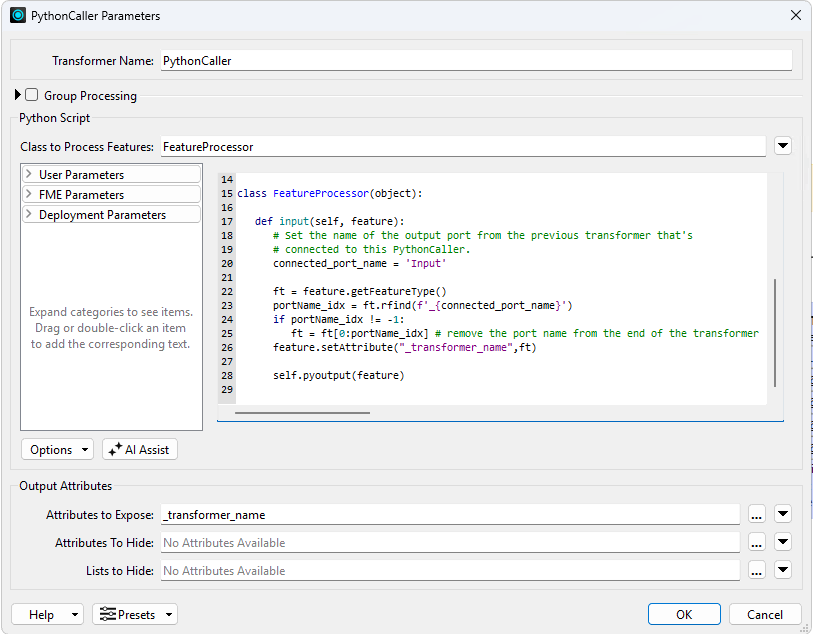Viewport: 813px width, 634px height.
Task: Close the PythonCaller Parameters dialog
Action: coord(795,16)
